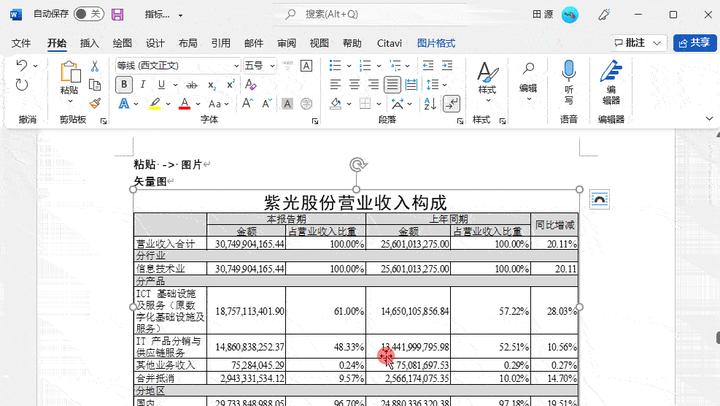
Task: Switch to the 插入 tab
Action: pos(89,43)
